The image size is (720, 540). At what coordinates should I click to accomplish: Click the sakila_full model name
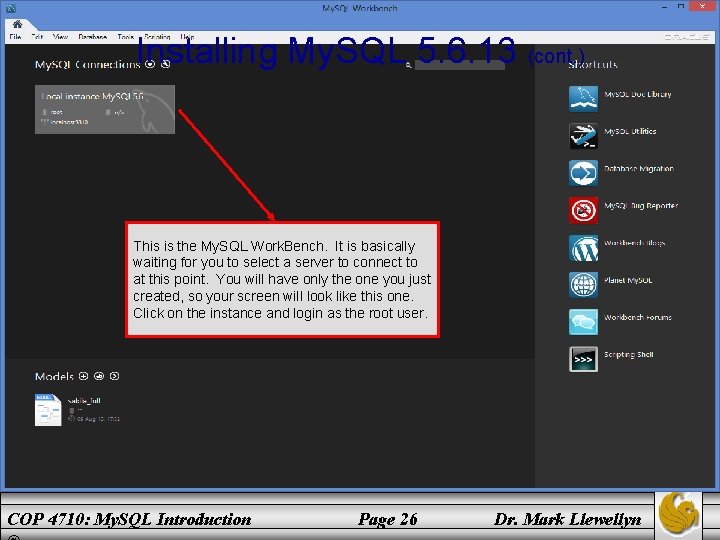click(x=84, y=400)
